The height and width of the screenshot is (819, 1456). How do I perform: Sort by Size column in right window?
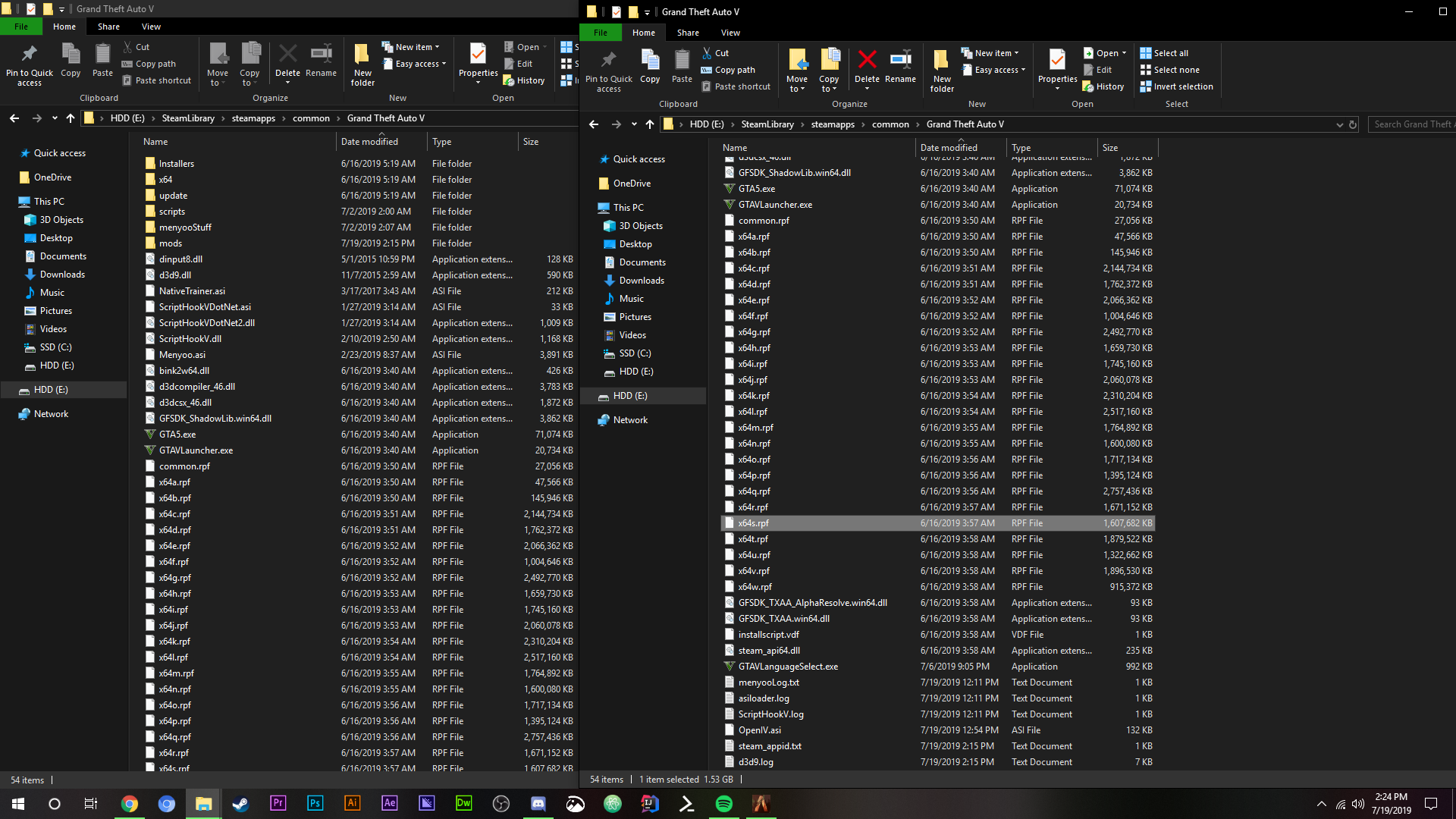tap(1110, 148)
